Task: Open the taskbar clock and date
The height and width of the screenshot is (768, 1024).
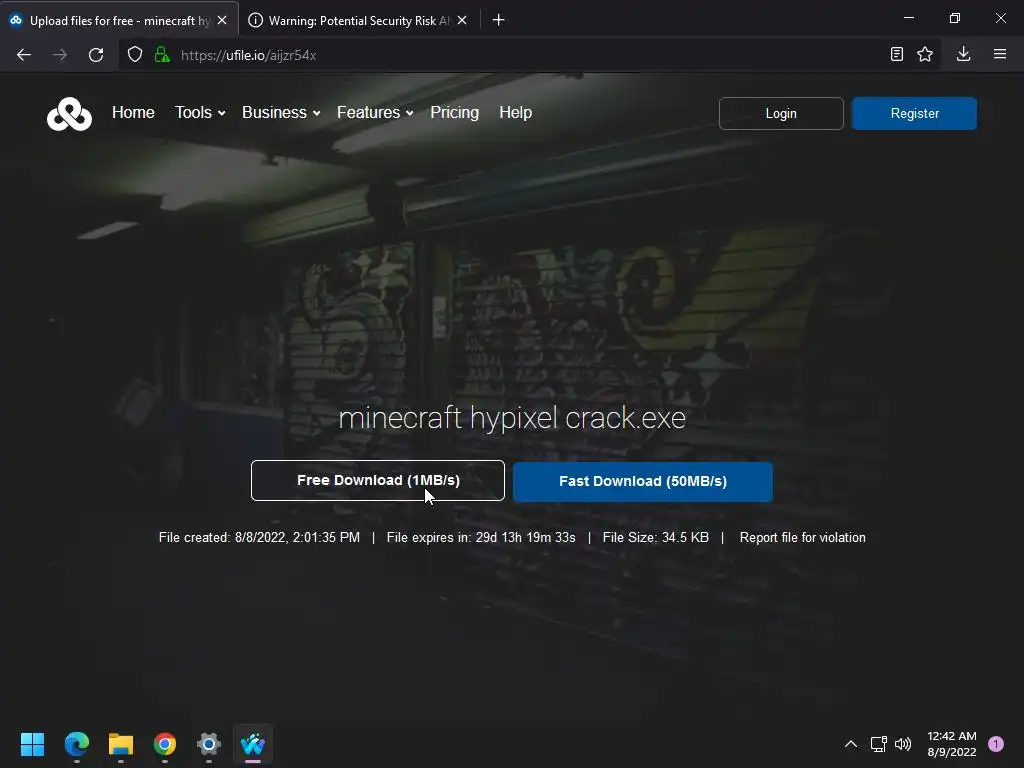Action: pyautogui.click(x=952, y=744)
